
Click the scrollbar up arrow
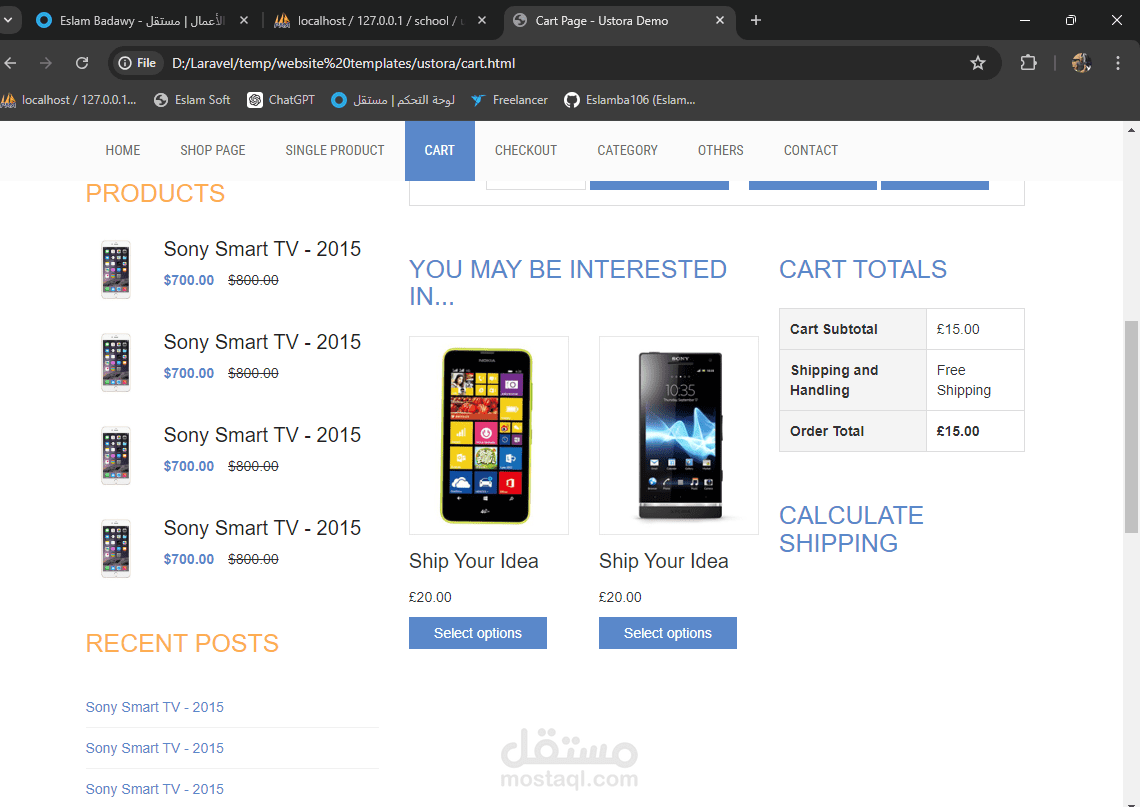[x=1131, y=130]
